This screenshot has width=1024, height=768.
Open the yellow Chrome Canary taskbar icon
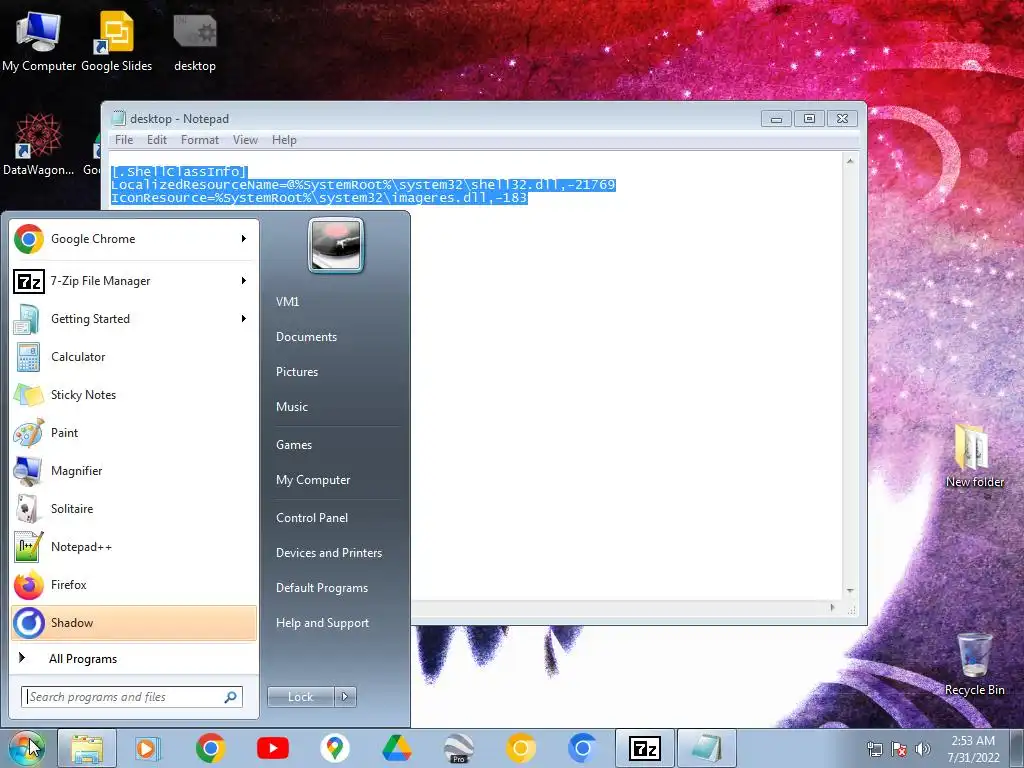pyautogui.click(x=520, y=748)
